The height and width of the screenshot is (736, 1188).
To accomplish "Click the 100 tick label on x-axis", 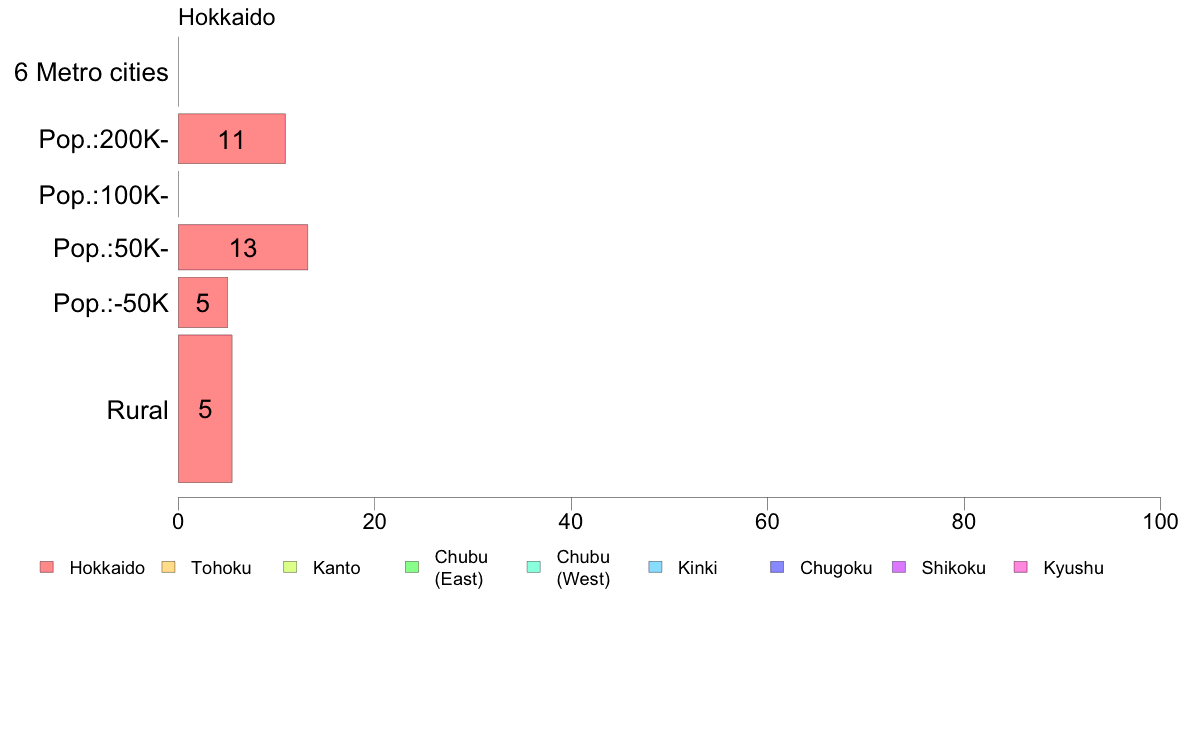I will [x=1160, y=521].
